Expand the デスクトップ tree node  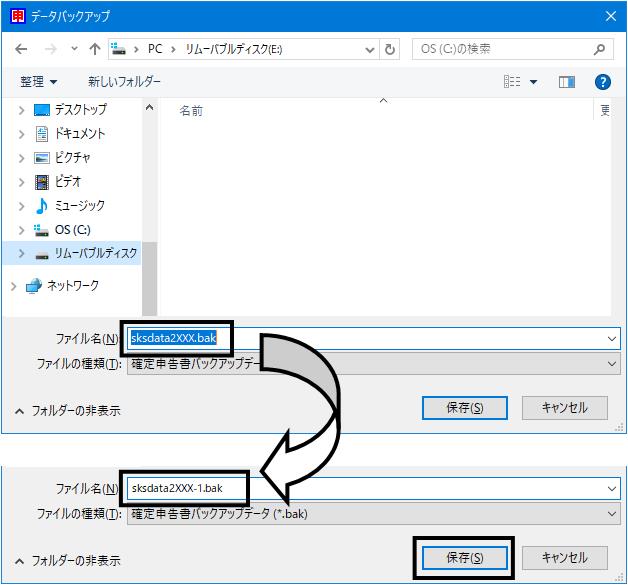(22, 110)
